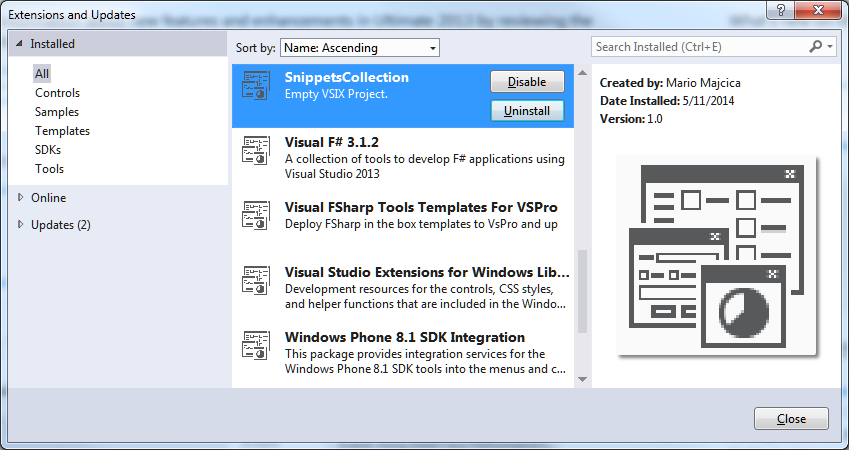Image resolution: width=849 pixels, height=450 pixels.
Task: Click the list scrollbar up arrow
Action: 583,73
